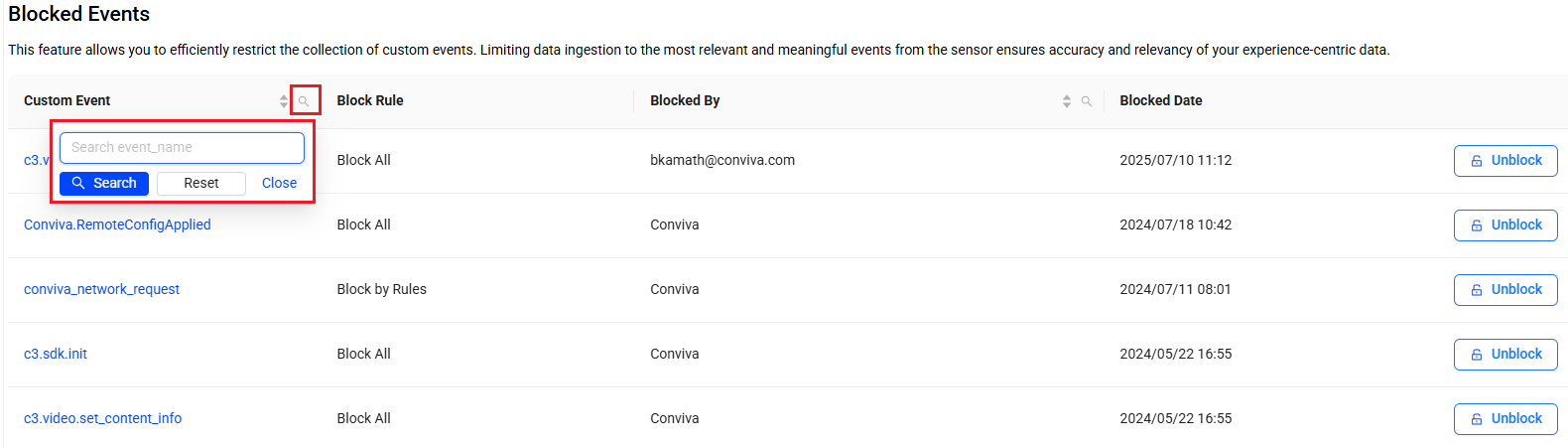The height and width of the screenshot is (448, 1568).
Task: Click the Blocked By column search icon
Action: click(1087, 101)
